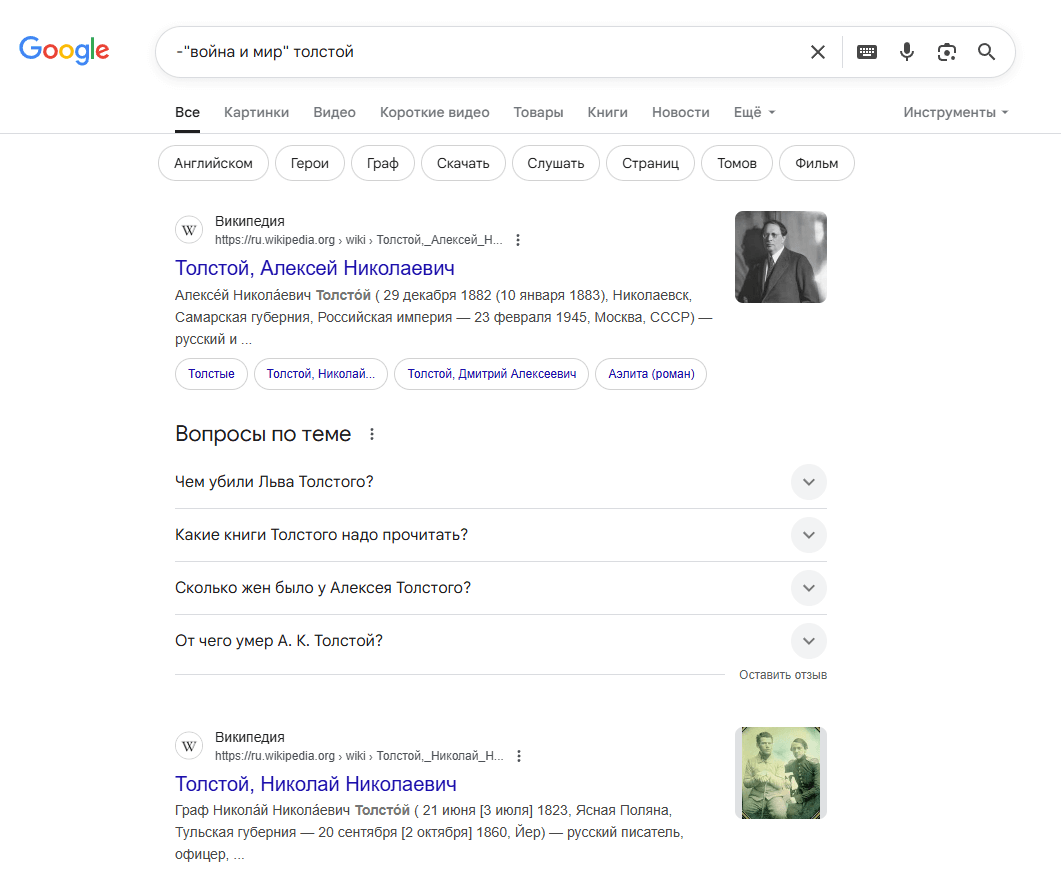Click Wikipedia favicon of Николай Николаевич result
The width and height of the screenshot is (1061, 881).
(x=189, y=746)
